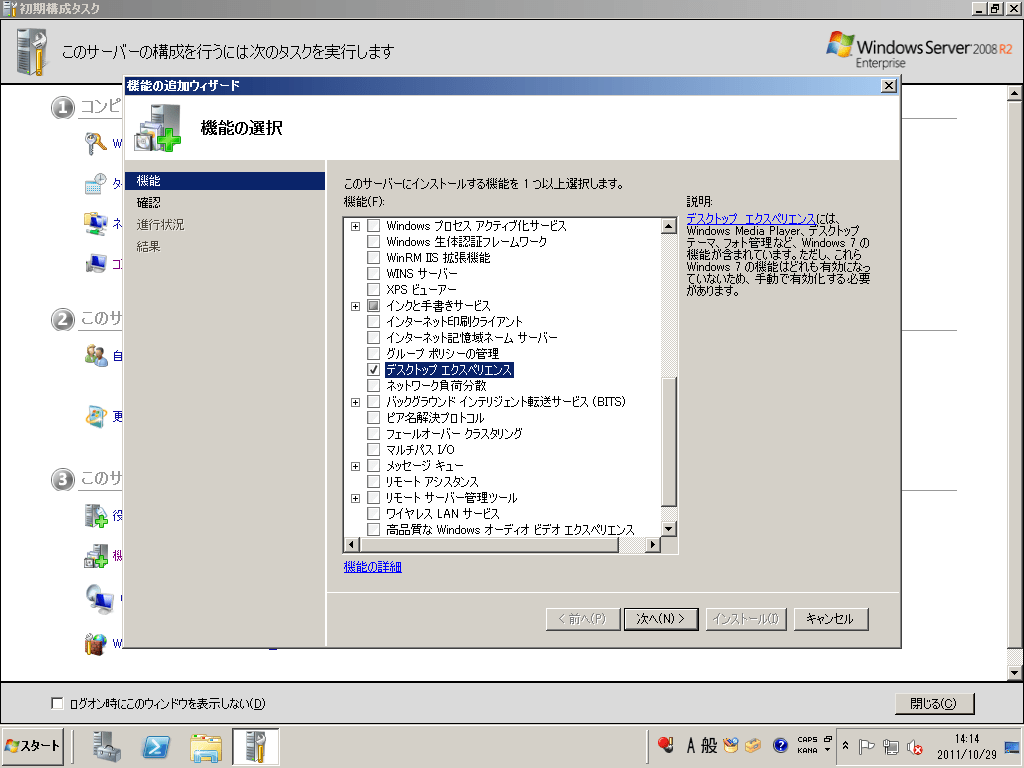
Task: Uncheck the デスクトップ エクスペリエンス checkbox
Action: coord(374,370)
